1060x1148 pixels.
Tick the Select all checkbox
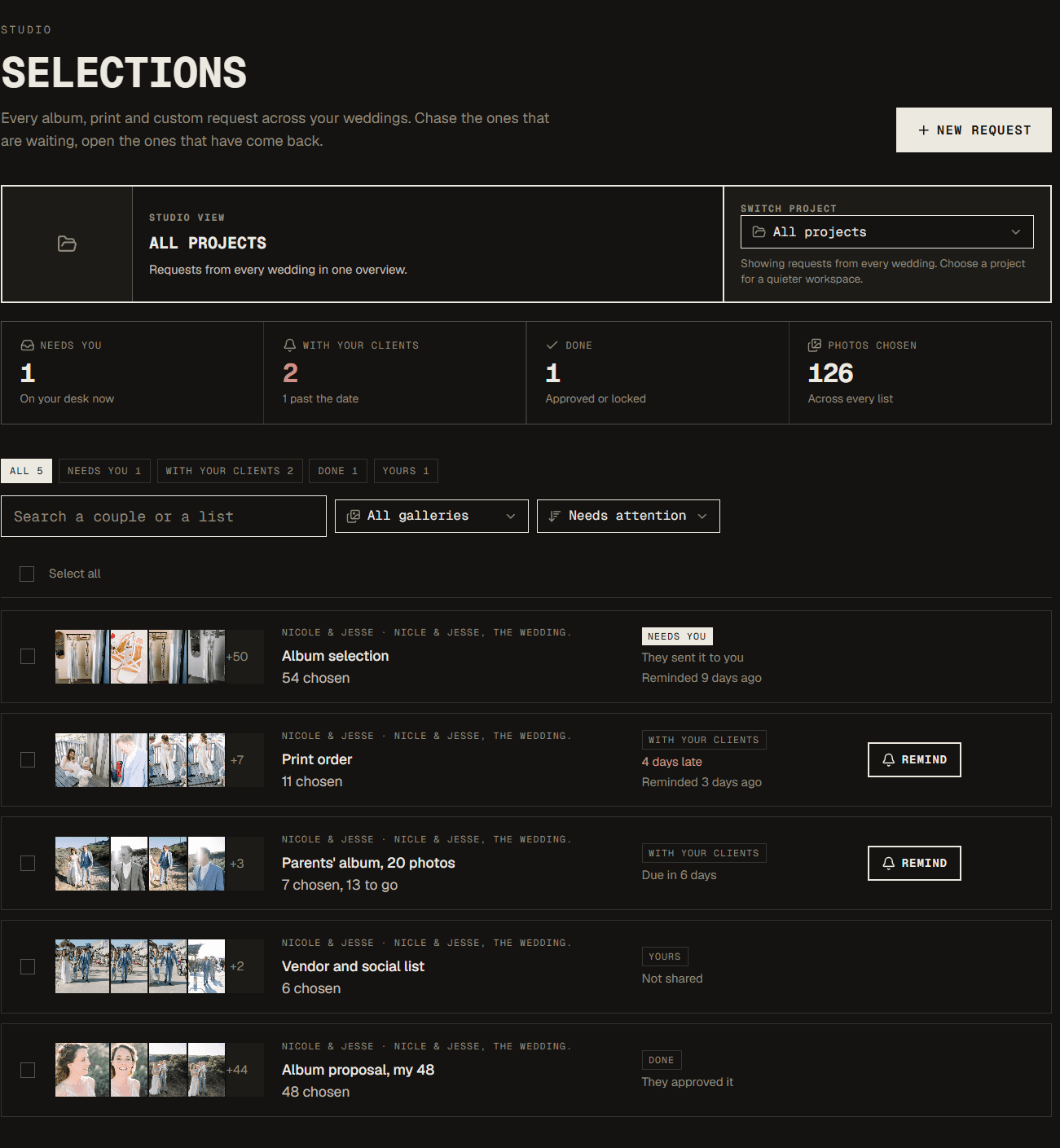[x=27, y=574]
